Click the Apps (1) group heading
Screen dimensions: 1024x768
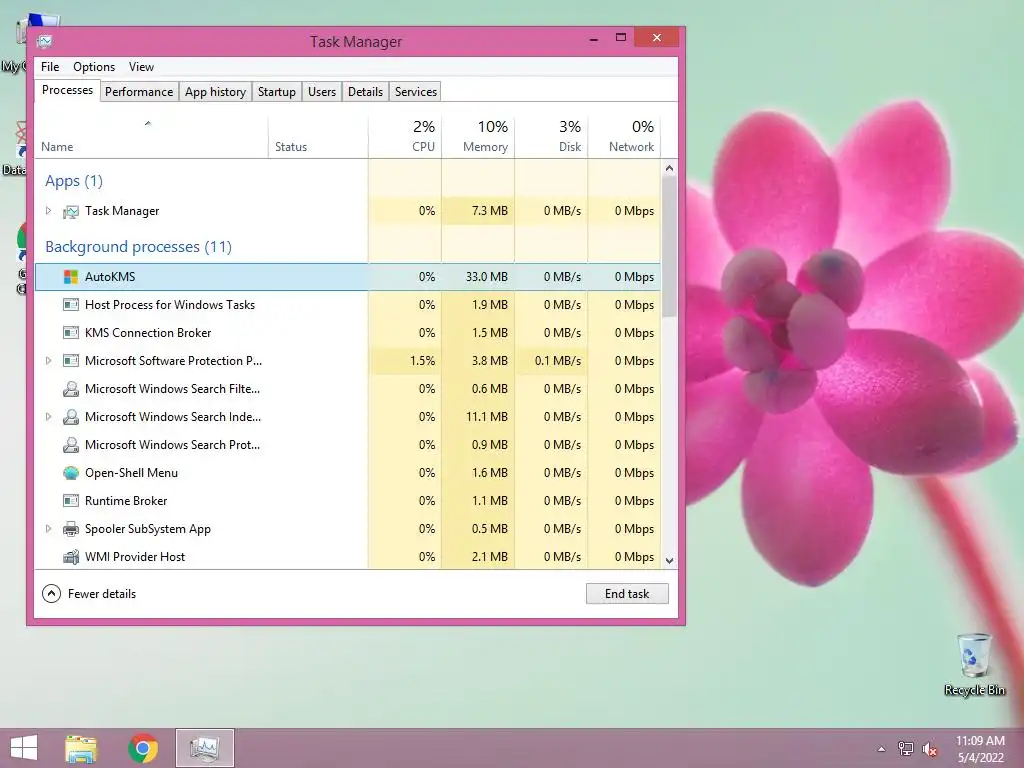point(74,181)
